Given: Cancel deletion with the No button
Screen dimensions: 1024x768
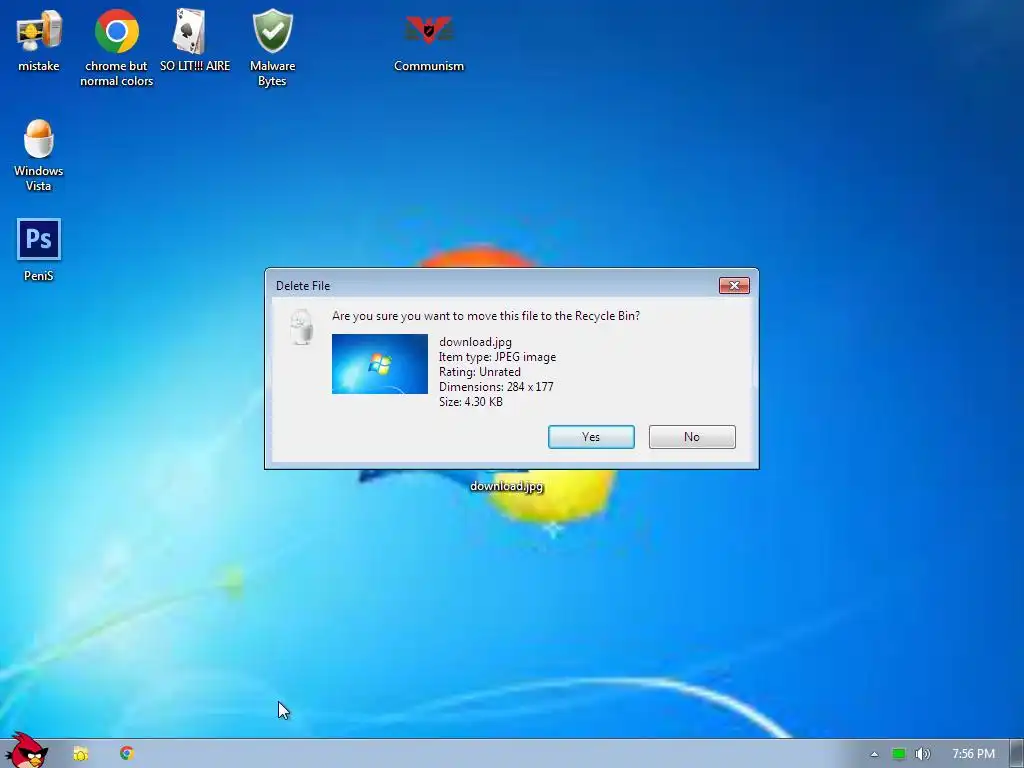Looking at the screenshot, I should (692, 437).
